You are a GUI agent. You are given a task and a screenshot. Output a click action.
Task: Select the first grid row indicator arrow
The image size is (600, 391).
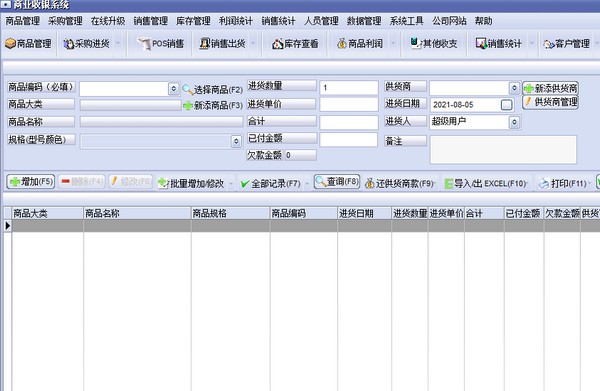pos(8,226)
